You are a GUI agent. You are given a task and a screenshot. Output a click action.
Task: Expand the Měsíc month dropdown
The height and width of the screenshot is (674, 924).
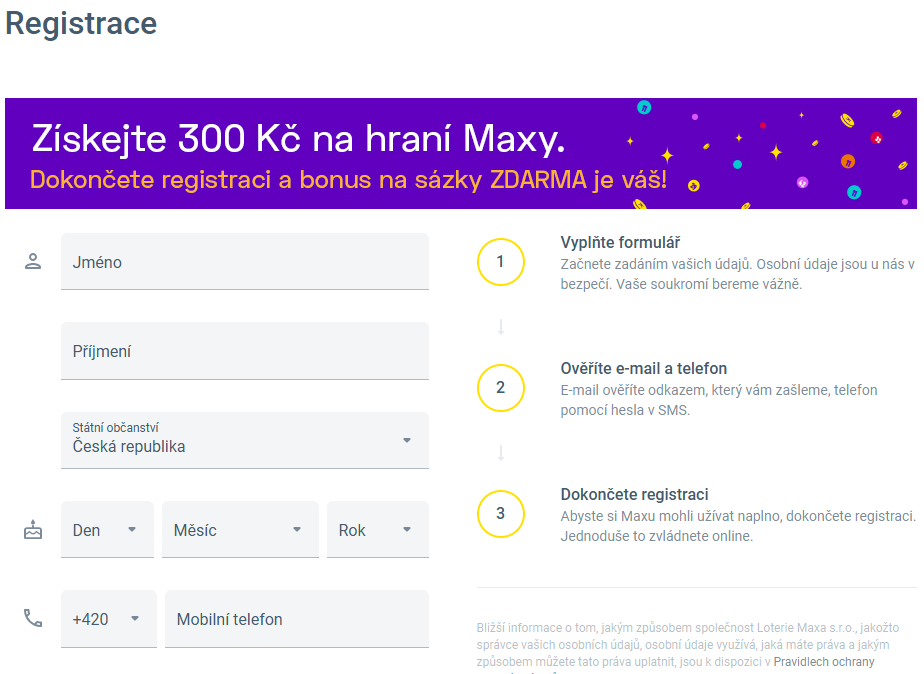coord(240,530)
